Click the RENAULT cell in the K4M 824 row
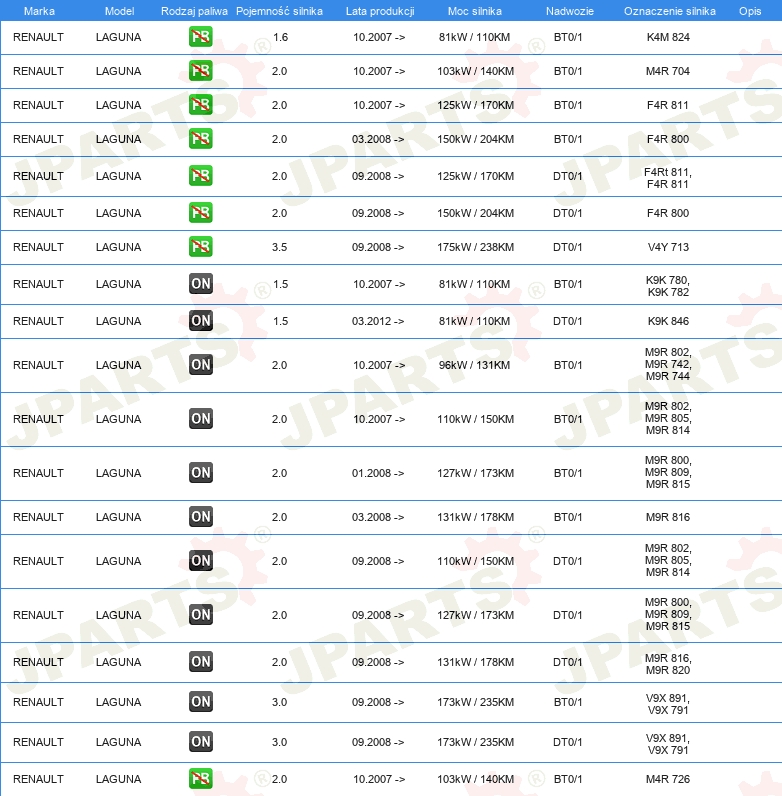Viewport: 782px width, 796px height. 38,37
